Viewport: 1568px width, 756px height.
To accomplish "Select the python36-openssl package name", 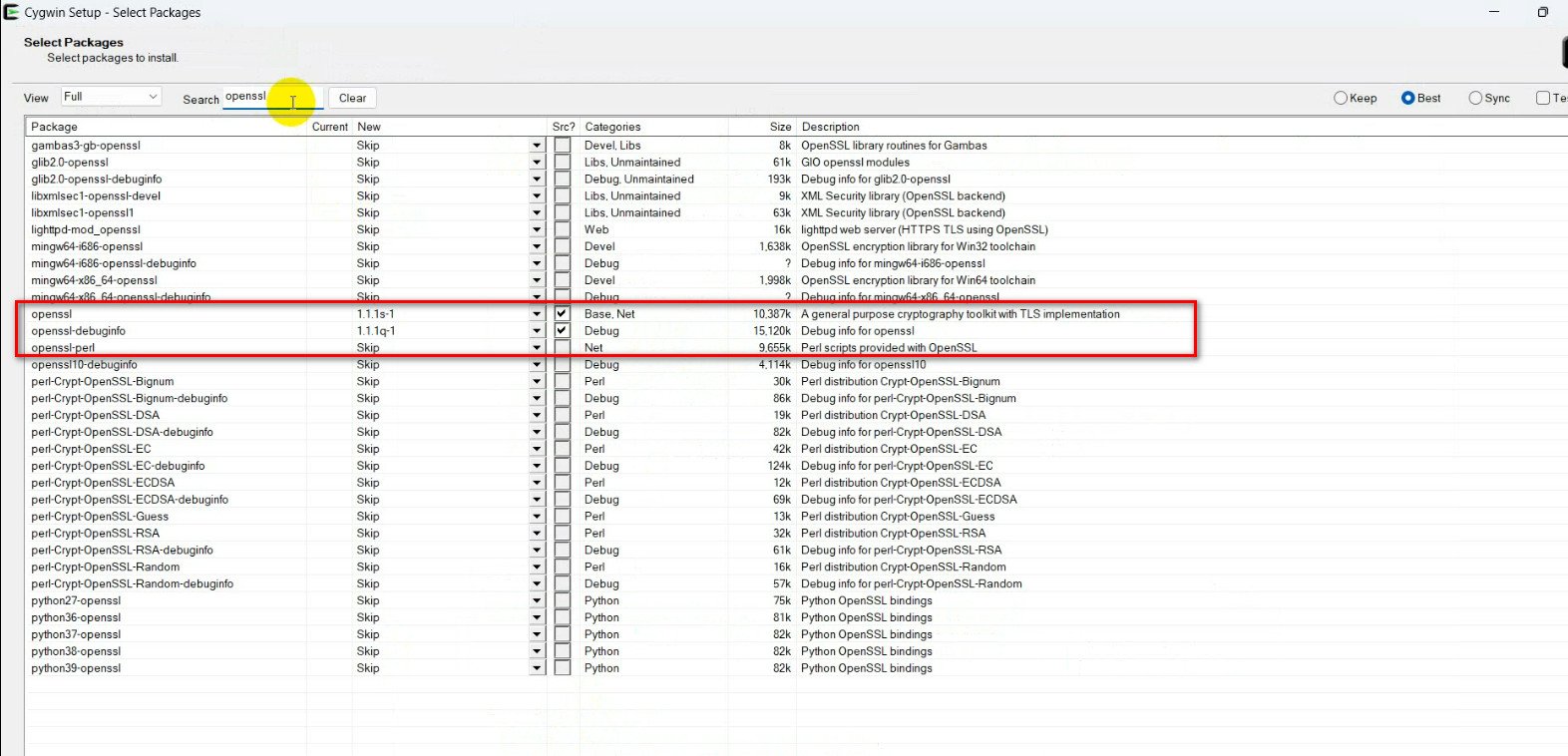I will [76, 617].
